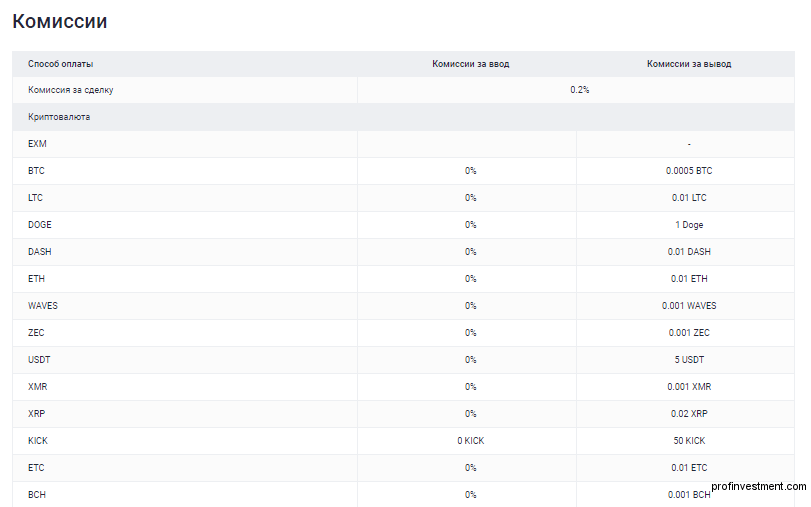
Task: Click the XMR deposit fee 0%
Action: click(x=471, y=386)
